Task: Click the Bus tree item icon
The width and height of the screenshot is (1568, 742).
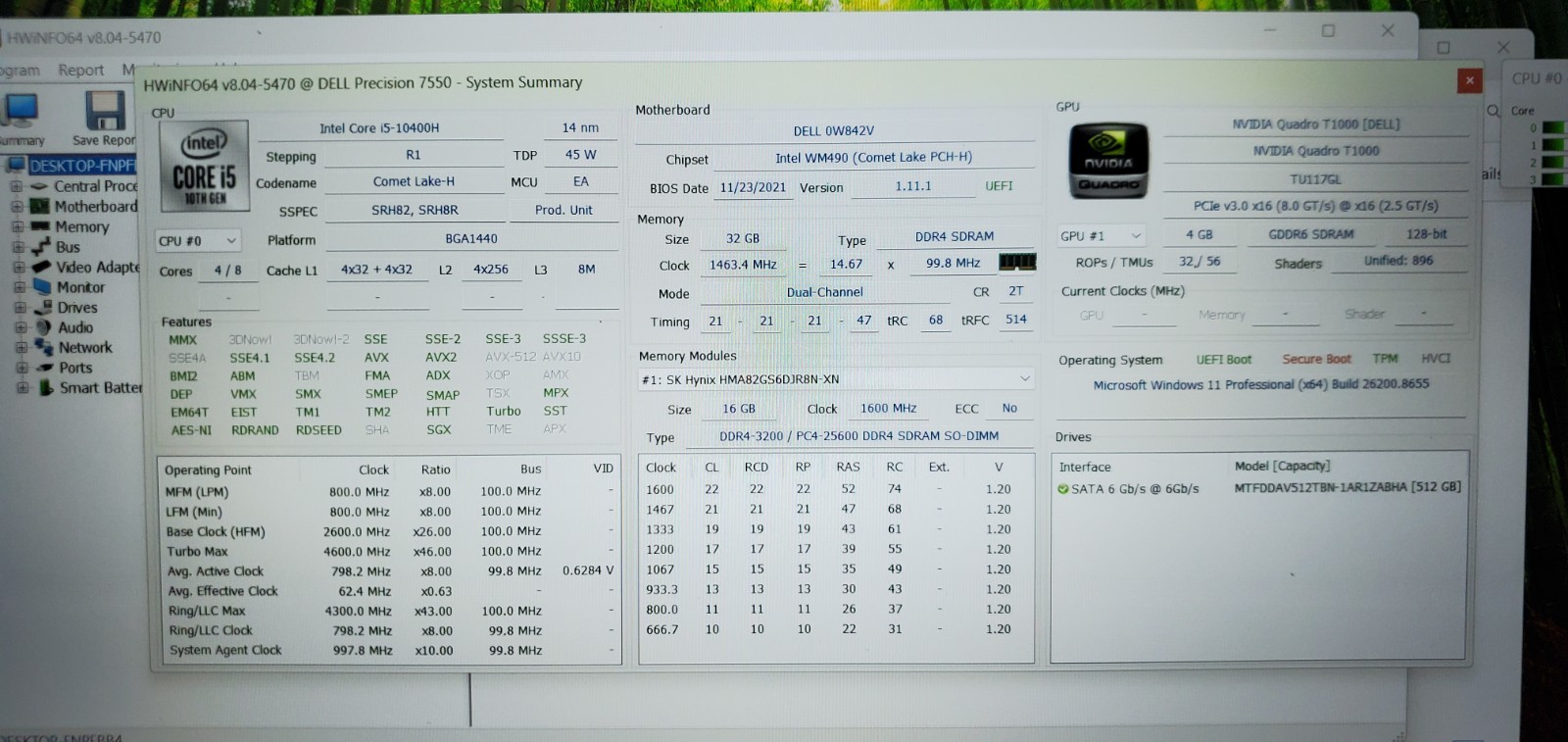Action: point(40,247)
